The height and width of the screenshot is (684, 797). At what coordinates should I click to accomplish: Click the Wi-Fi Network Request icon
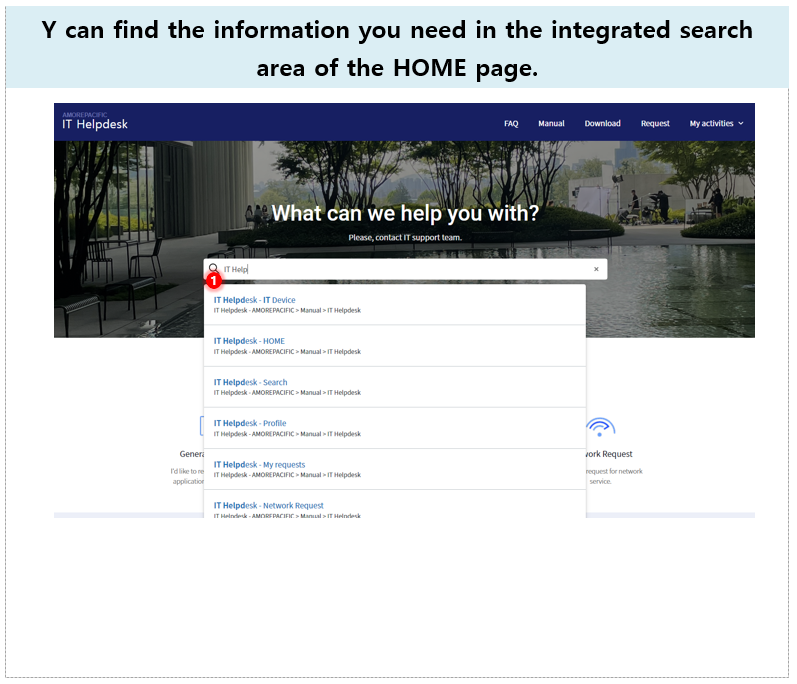tap(600, 427)
